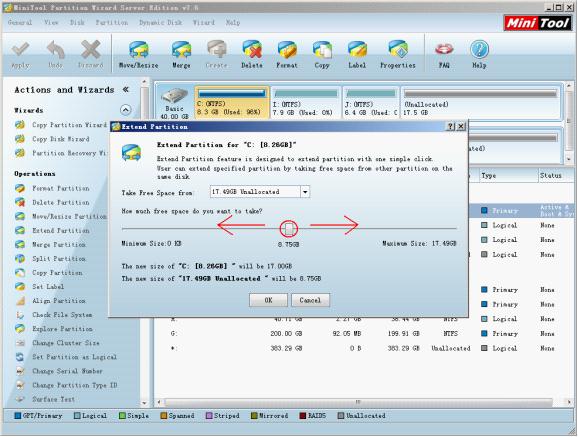This screenshot has height=437, width=578.
Task: Click the Basic 40.00 GB disk icon
Action: pyautogui.click(x=174, y=103)
